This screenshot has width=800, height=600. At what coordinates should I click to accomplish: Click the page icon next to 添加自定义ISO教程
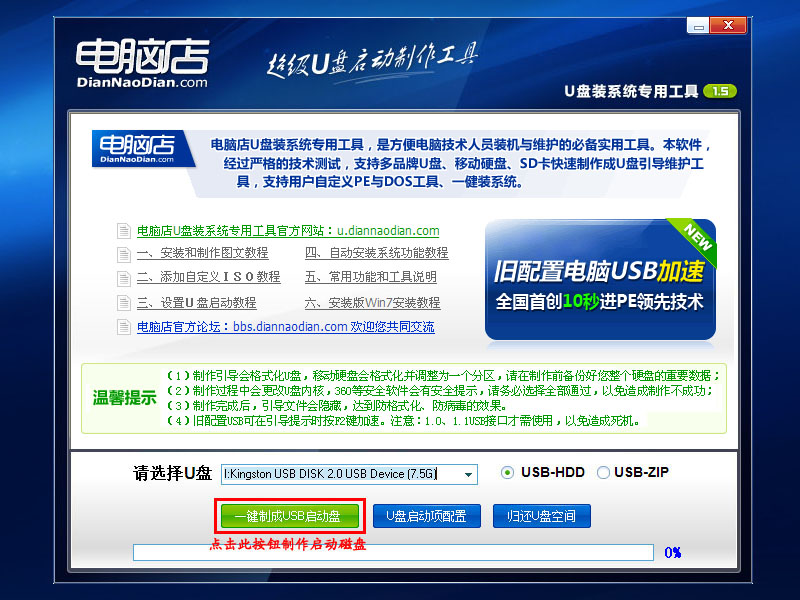[x=122, y=278]
